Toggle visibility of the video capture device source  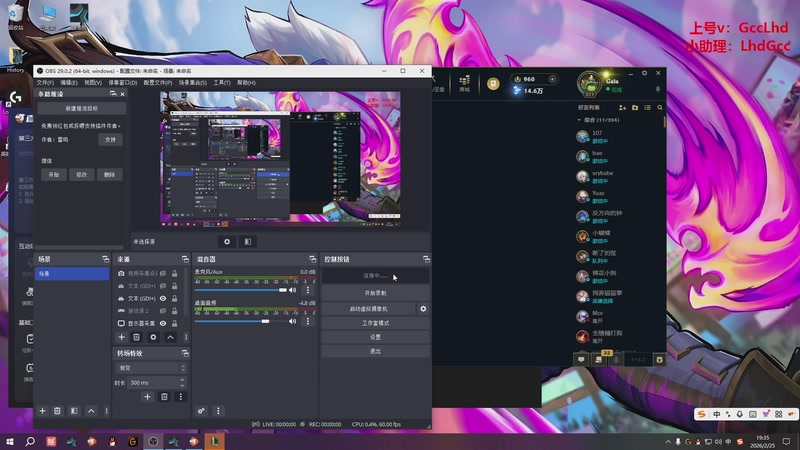[x=163, y=273]
